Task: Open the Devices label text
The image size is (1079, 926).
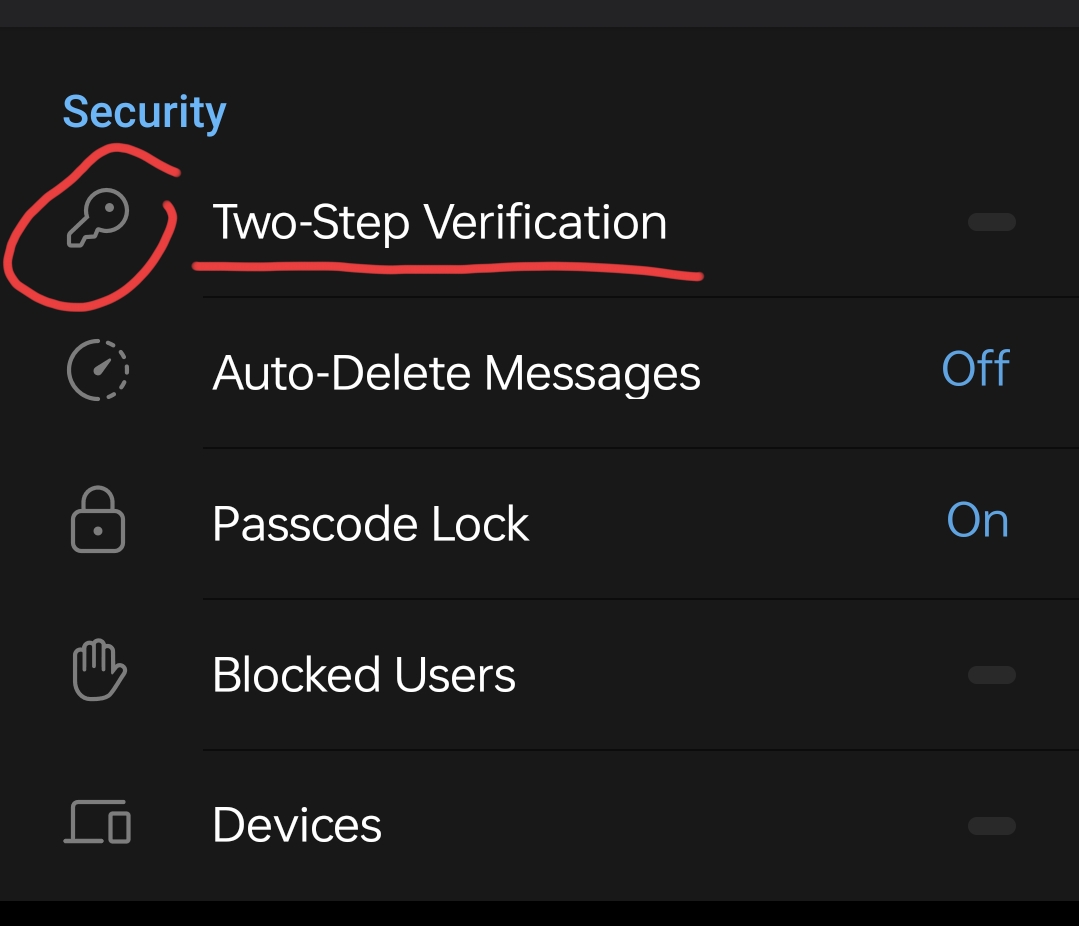Action: pos(297,826)
